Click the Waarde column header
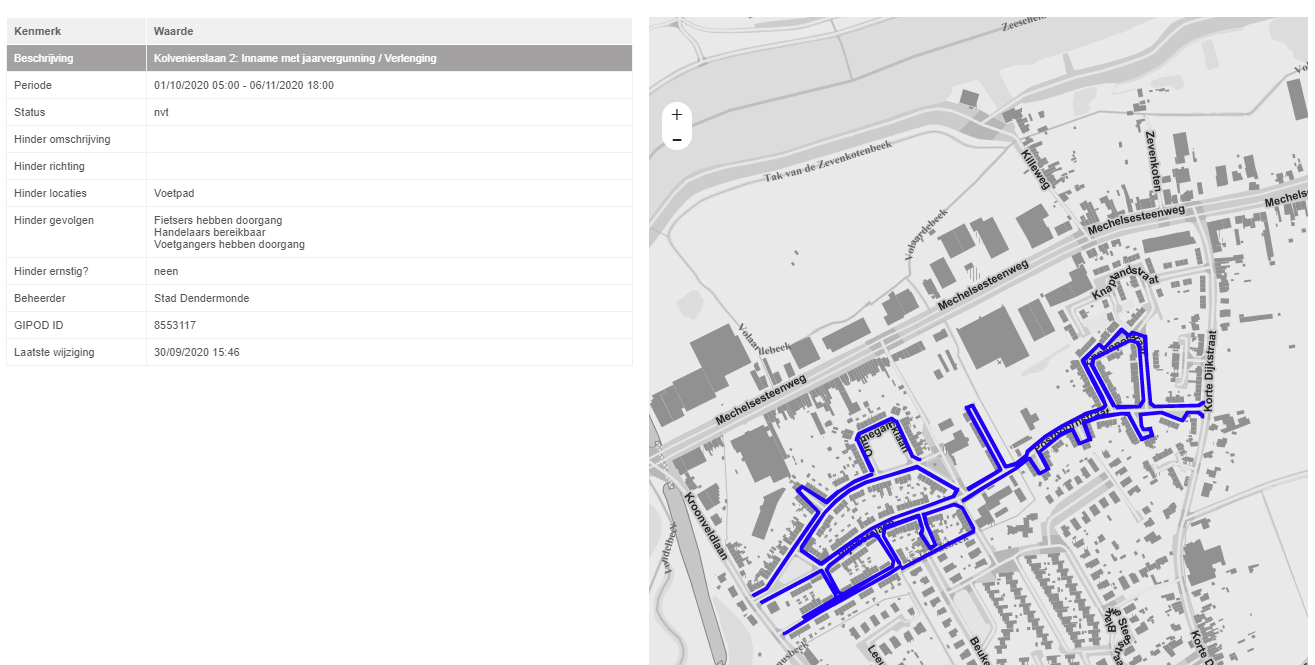The width and height of the screenshot is (1315, 665). pyautogui.click(x=173, y=32)
